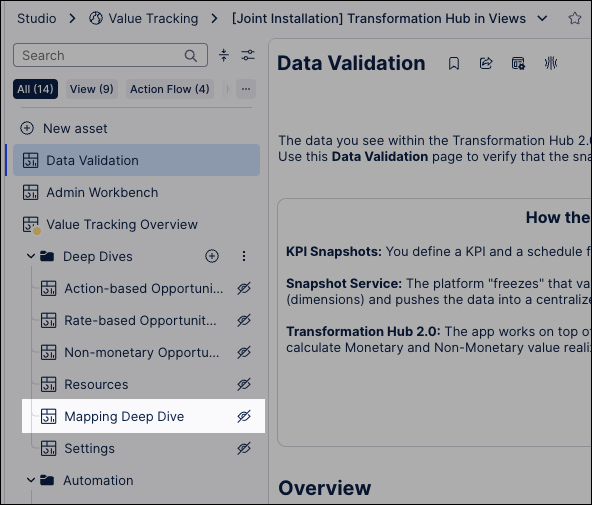Image resolution: width=592 pixels, height=505 pixels.
Task: Add asset to Deep Dives folder
Action: pyautogui.click(x=212, y=256)
